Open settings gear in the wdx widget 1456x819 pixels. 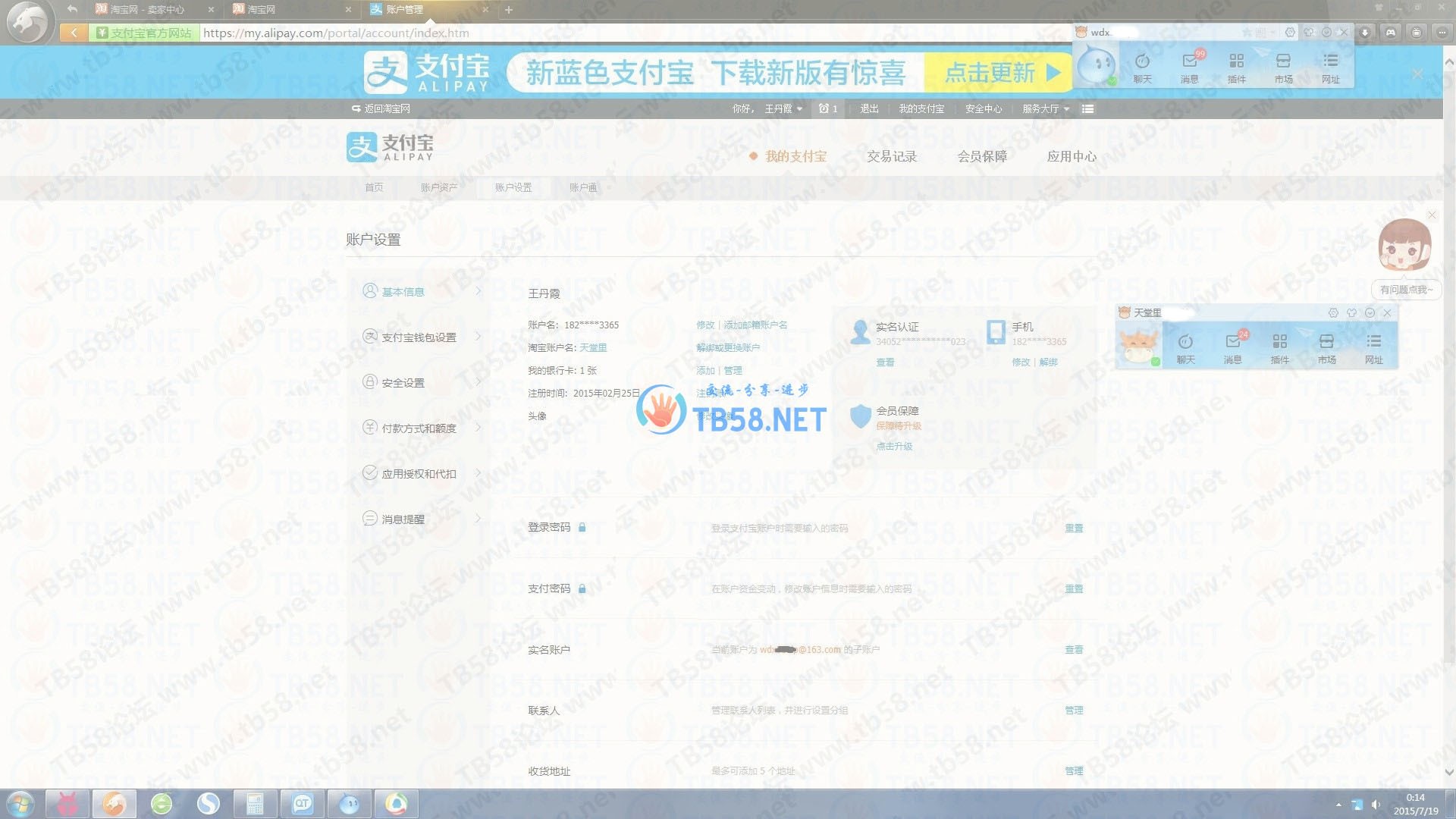point(1290,33)
